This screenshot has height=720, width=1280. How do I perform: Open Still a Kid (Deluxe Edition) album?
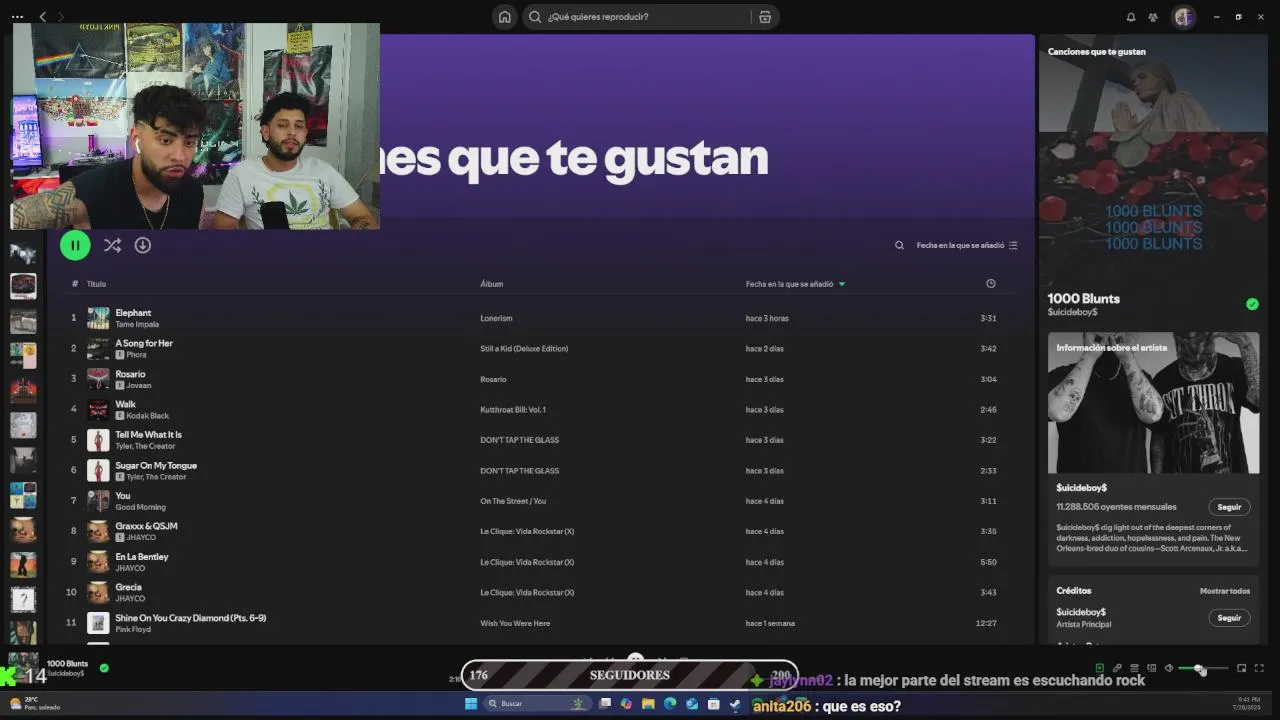[524, 348]
